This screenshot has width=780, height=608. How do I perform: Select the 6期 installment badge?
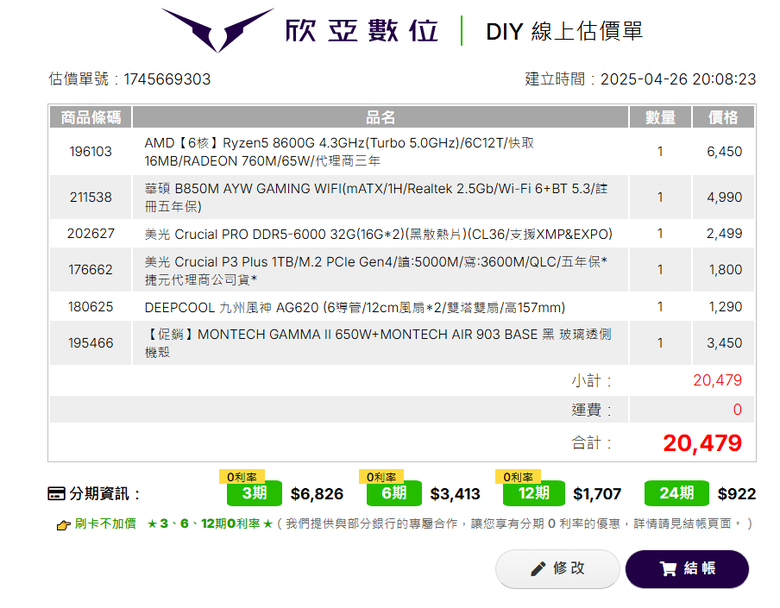(394, 493)
